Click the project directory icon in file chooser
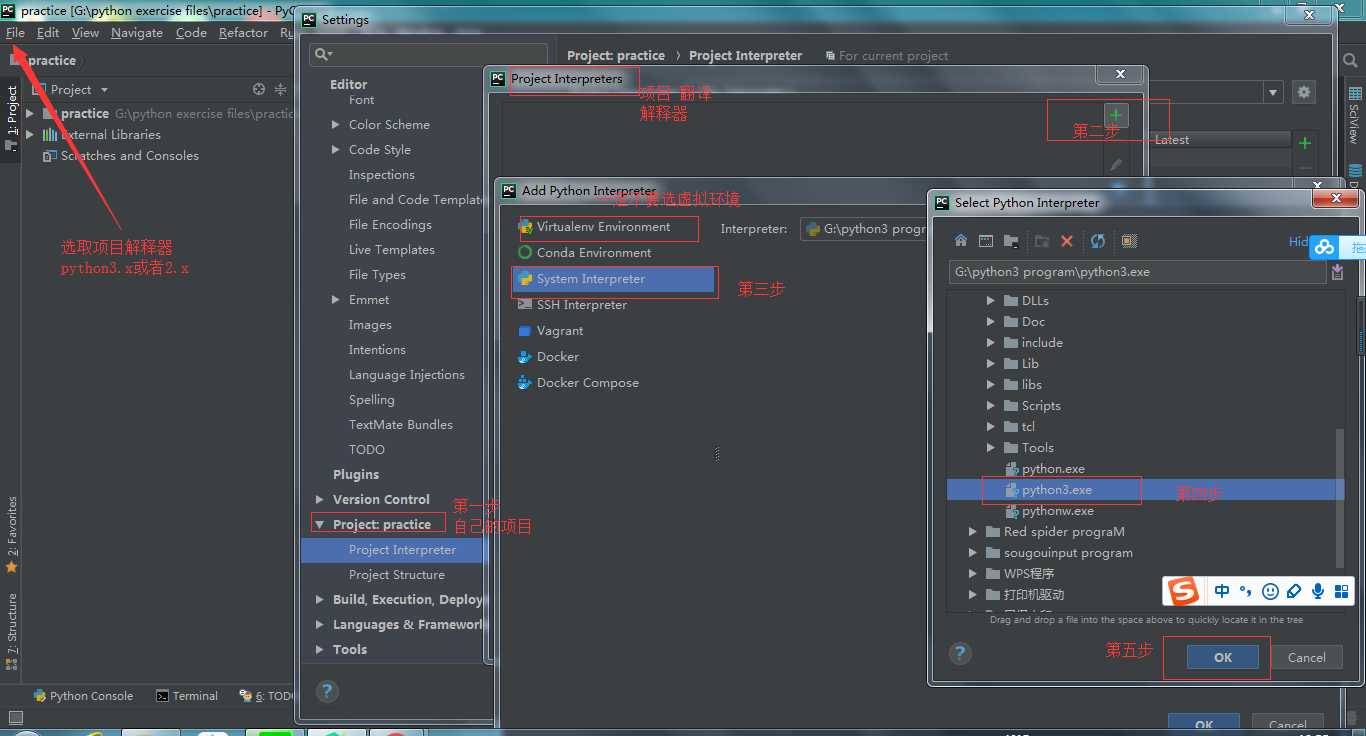 pyautogui.click(x=1011, y=241)
